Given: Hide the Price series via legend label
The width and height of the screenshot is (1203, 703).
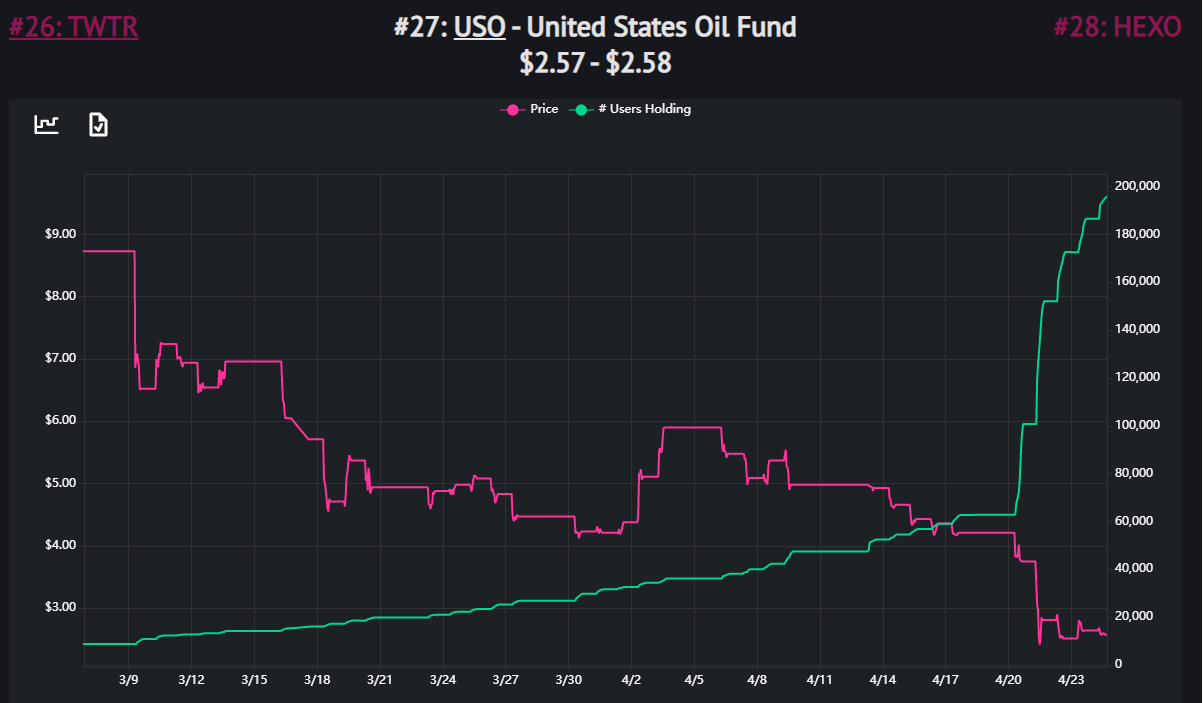Looking at the screenshot, I should 544,109.
